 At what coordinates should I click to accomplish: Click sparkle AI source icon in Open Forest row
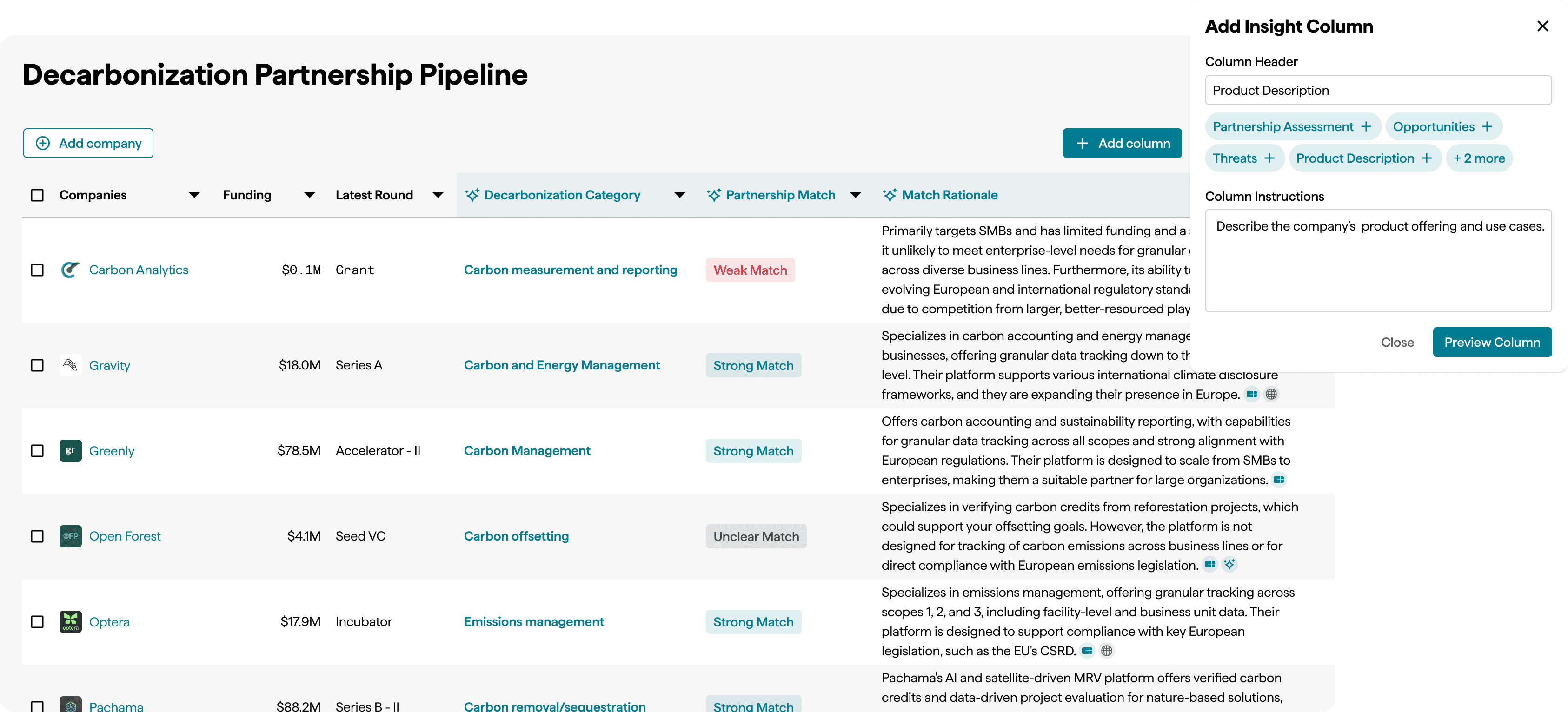1229,565
